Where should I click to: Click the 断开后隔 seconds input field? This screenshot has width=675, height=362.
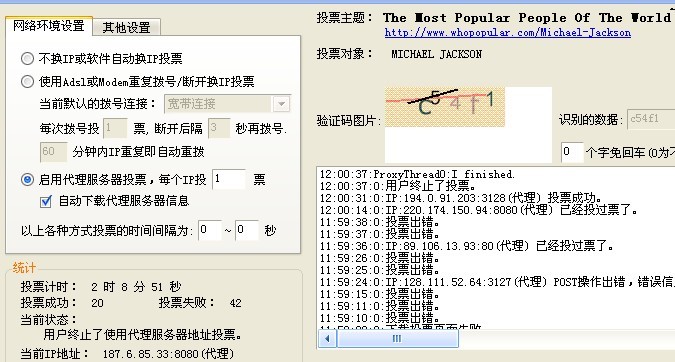[x=219, y=128]
